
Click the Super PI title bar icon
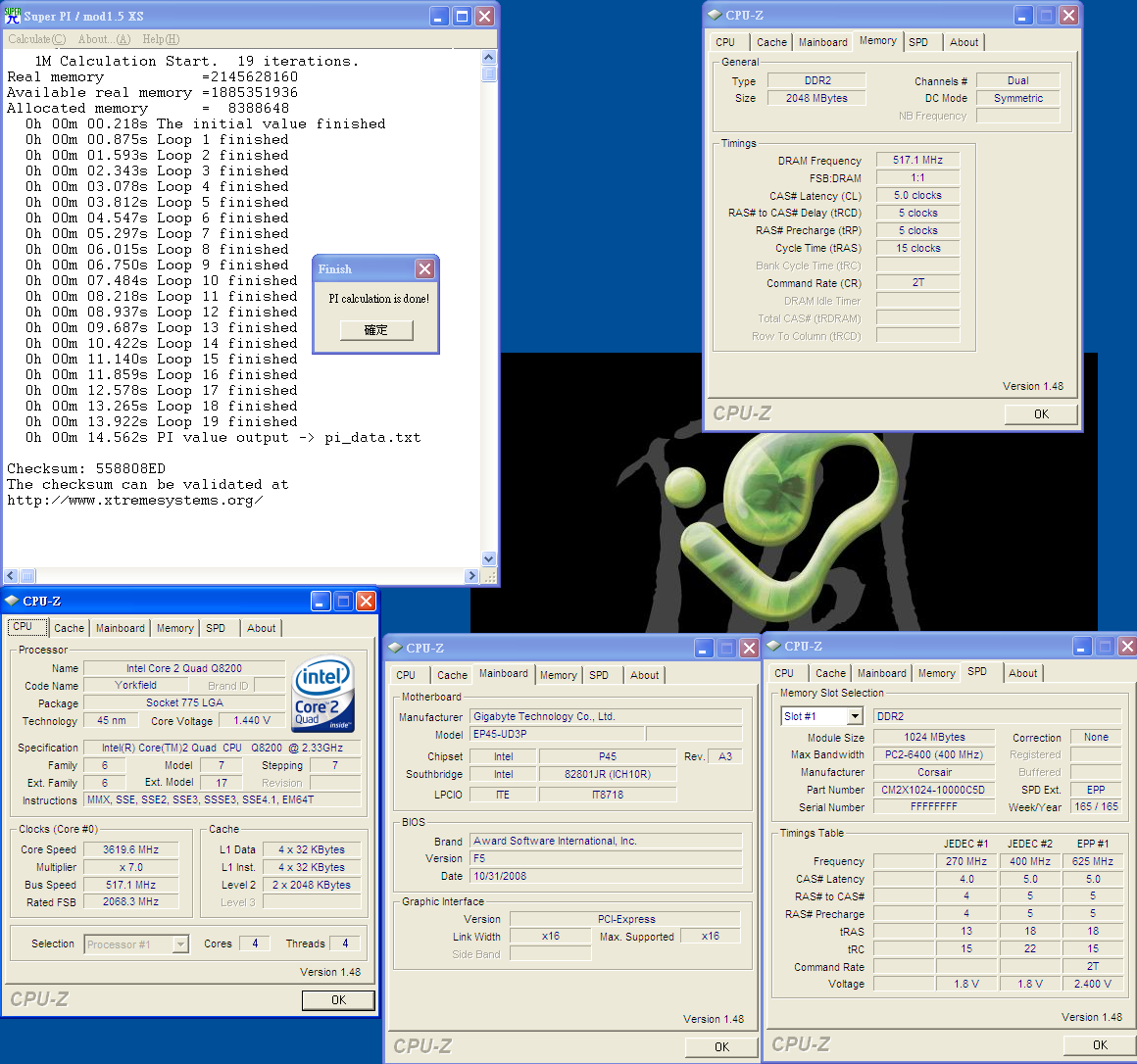tap(13, 16)
